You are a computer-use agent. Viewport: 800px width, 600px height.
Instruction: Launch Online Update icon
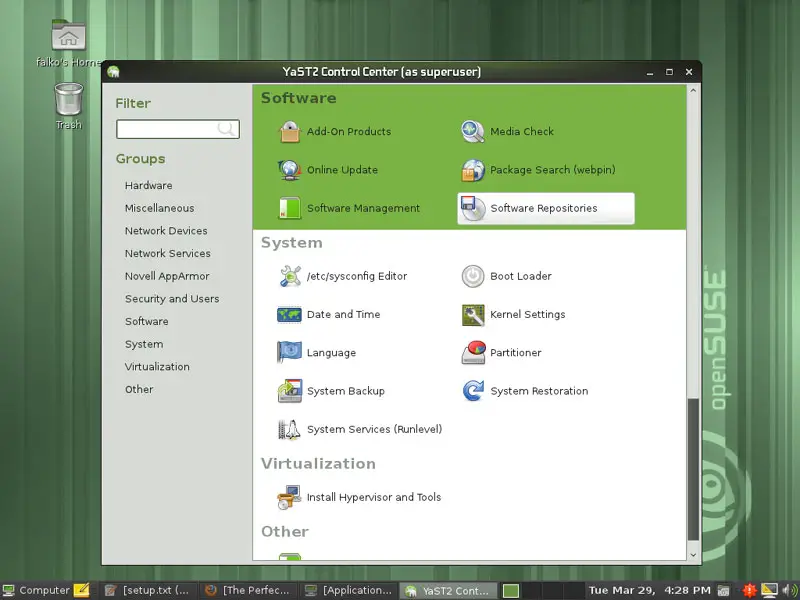[290, 170]
